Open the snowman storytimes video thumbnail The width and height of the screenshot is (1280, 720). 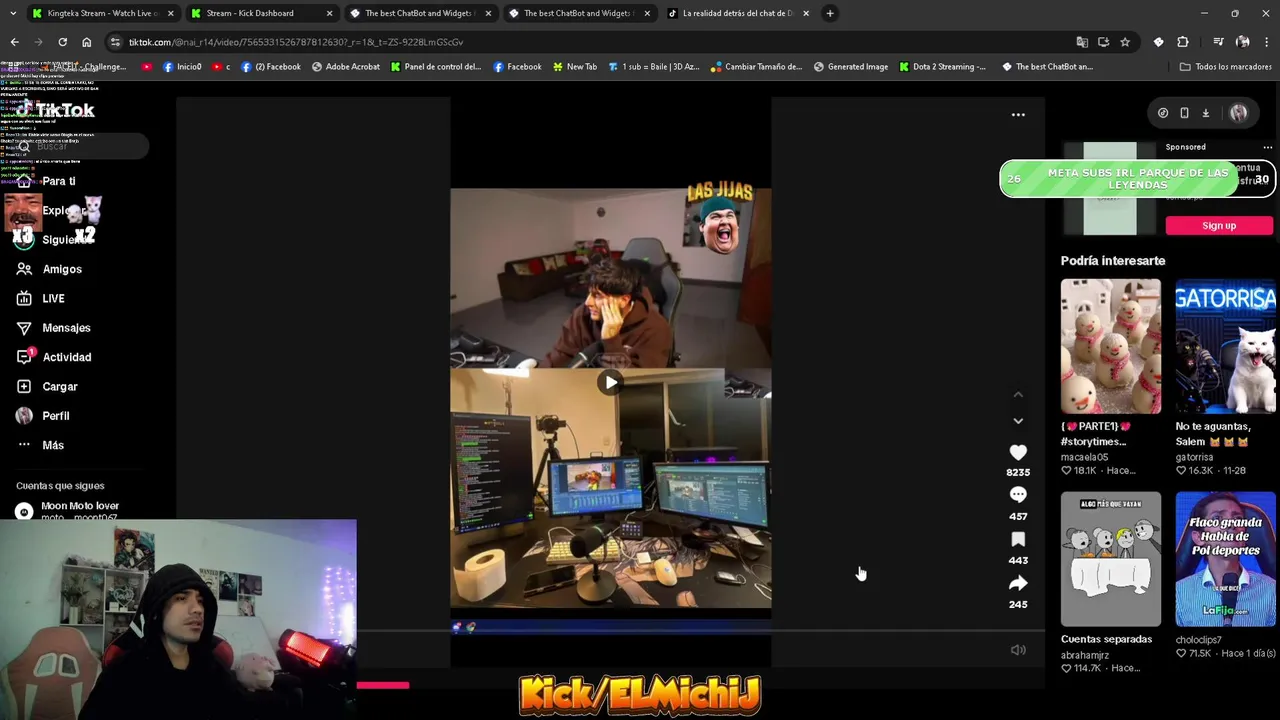(1111, 346)
